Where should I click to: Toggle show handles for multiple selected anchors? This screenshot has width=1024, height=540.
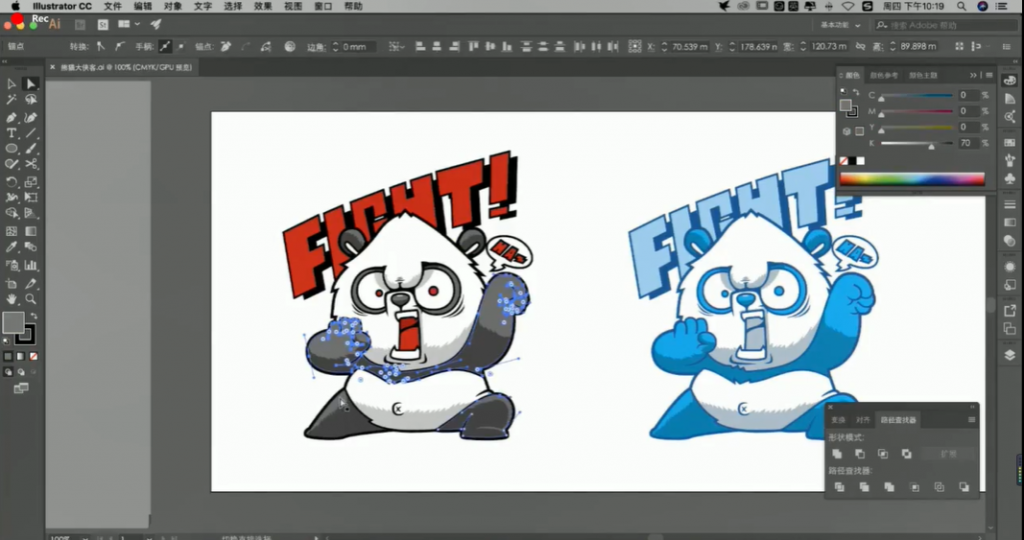(x=165, y=46)
